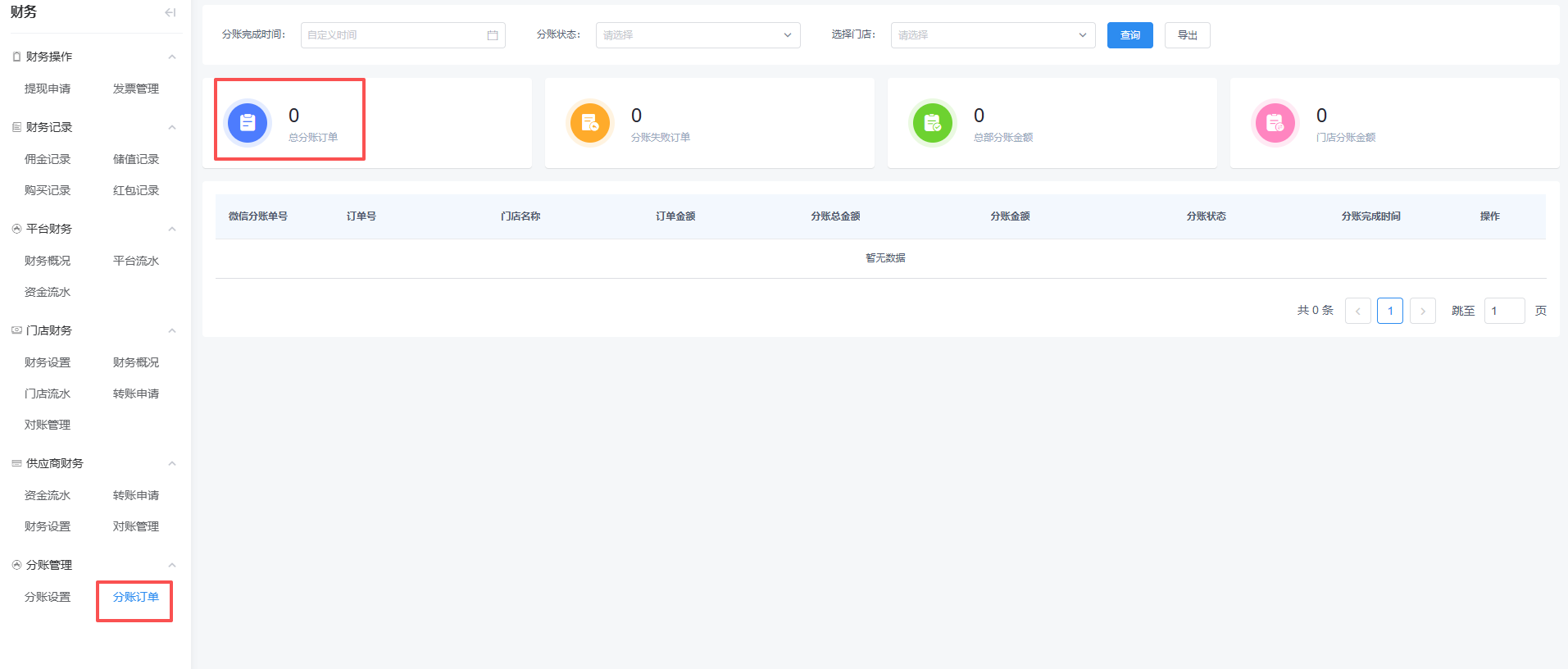Collapse the 财务操作 menu group

[x=172, y=57]
